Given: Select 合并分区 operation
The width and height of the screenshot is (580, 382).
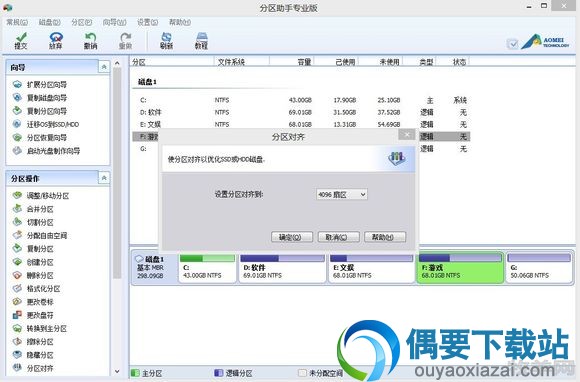Looking at the screenshot, I should tap(33, 209).
